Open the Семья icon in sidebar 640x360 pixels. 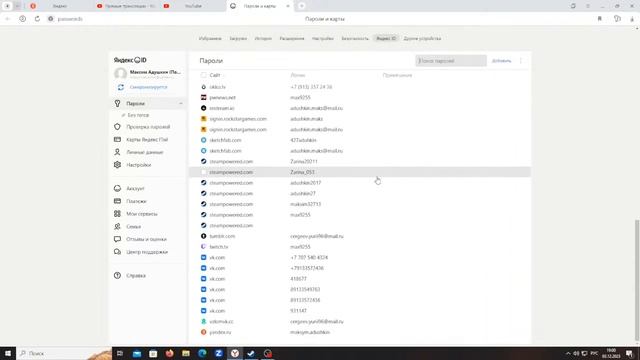click(x=118, y=227)
